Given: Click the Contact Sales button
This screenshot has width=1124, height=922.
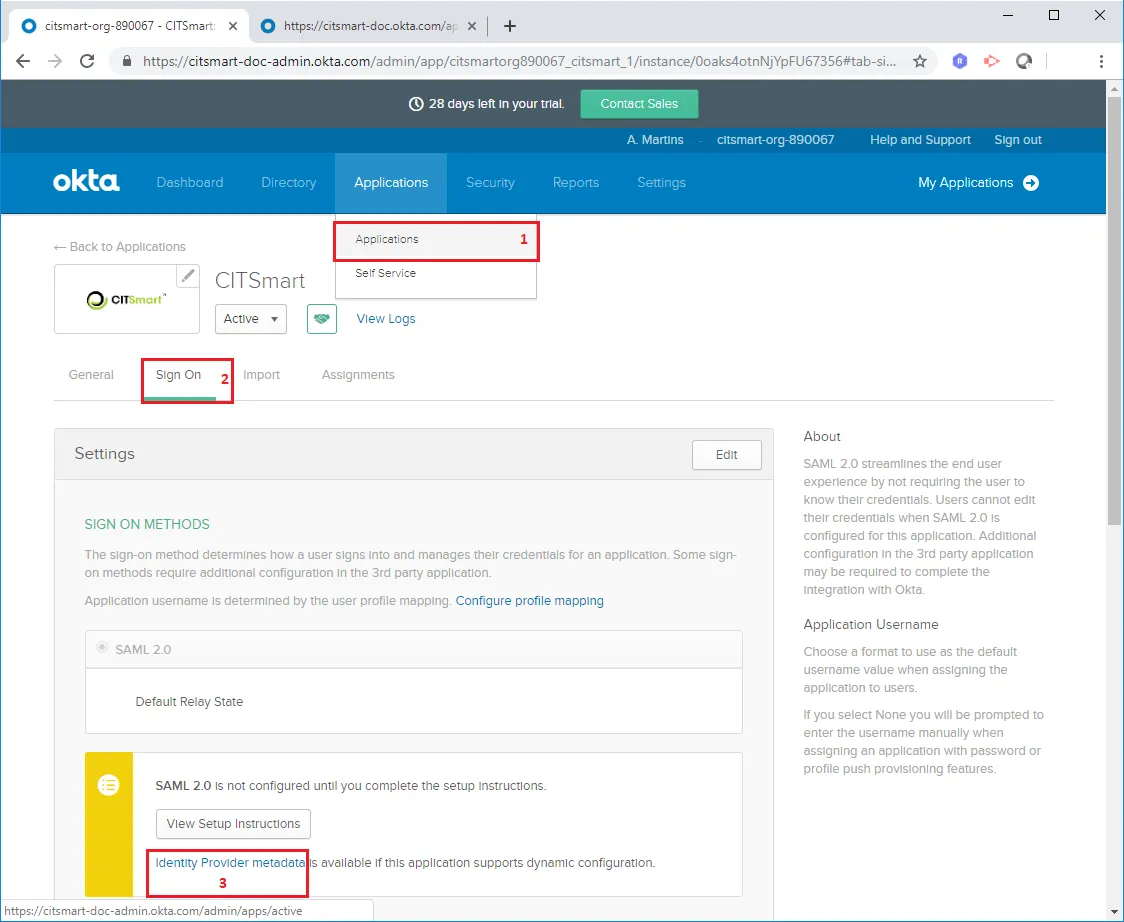Looking at the screenshot, I should pyautogui.click(x=639, y=104).
